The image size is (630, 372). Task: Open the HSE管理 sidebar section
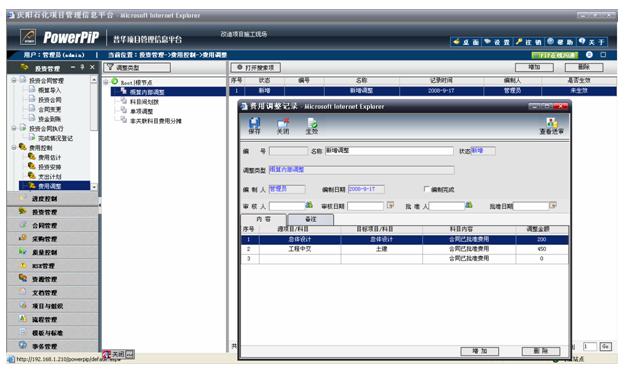(x=52, y=266)
